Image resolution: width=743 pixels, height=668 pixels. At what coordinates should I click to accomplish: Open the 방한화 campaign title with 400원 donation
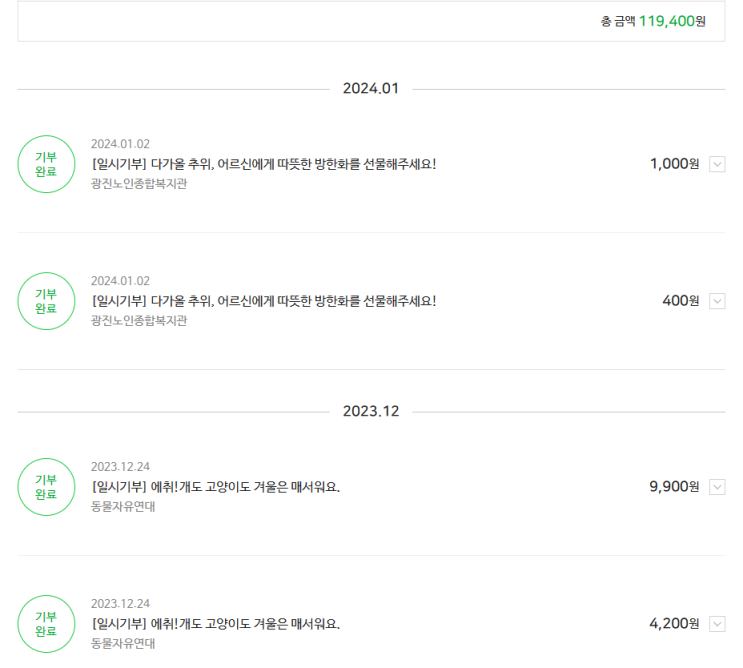263,301
